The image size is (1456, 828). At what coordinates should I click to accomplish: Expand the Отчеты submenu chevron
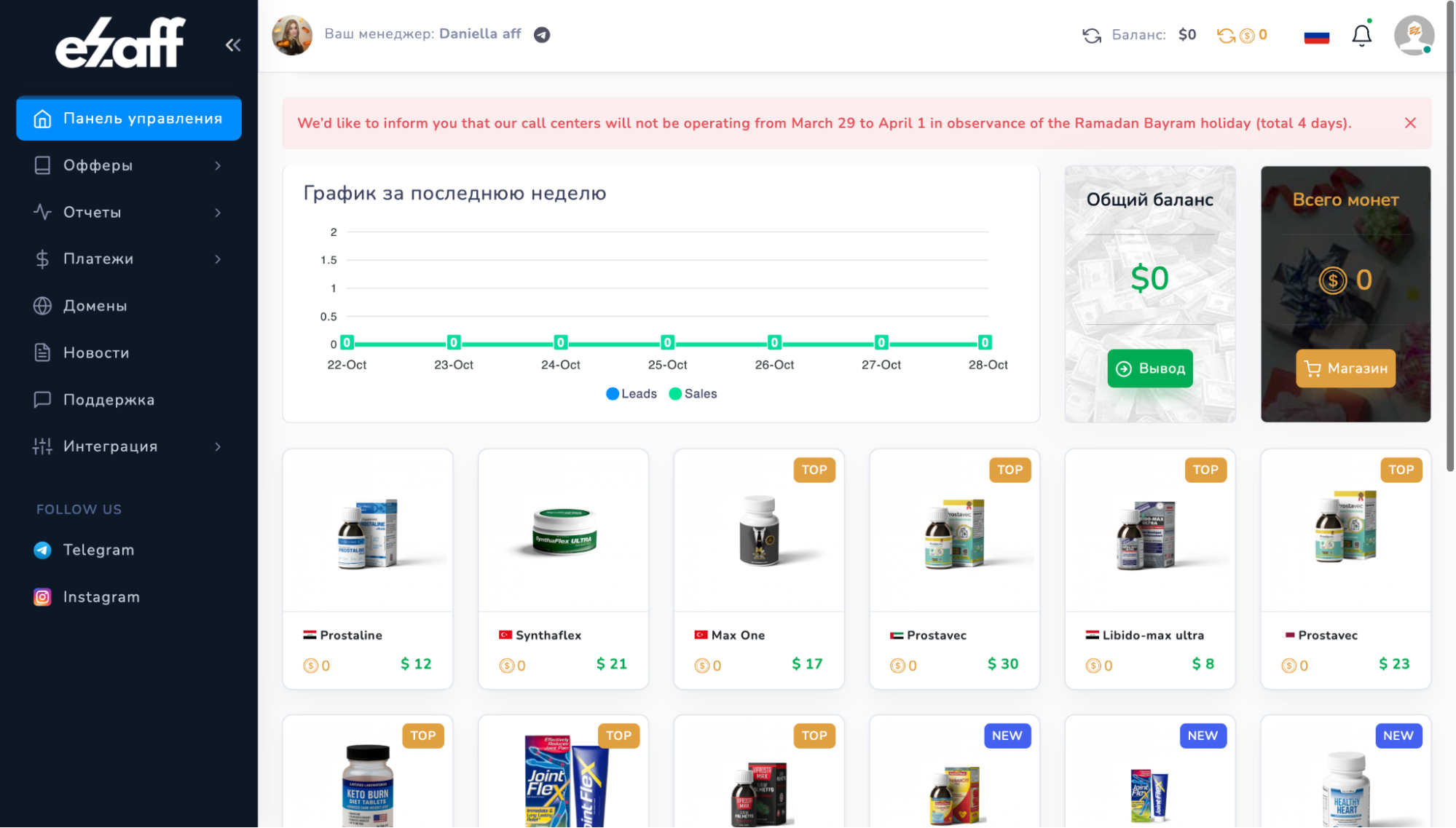[x=218, y=213]
